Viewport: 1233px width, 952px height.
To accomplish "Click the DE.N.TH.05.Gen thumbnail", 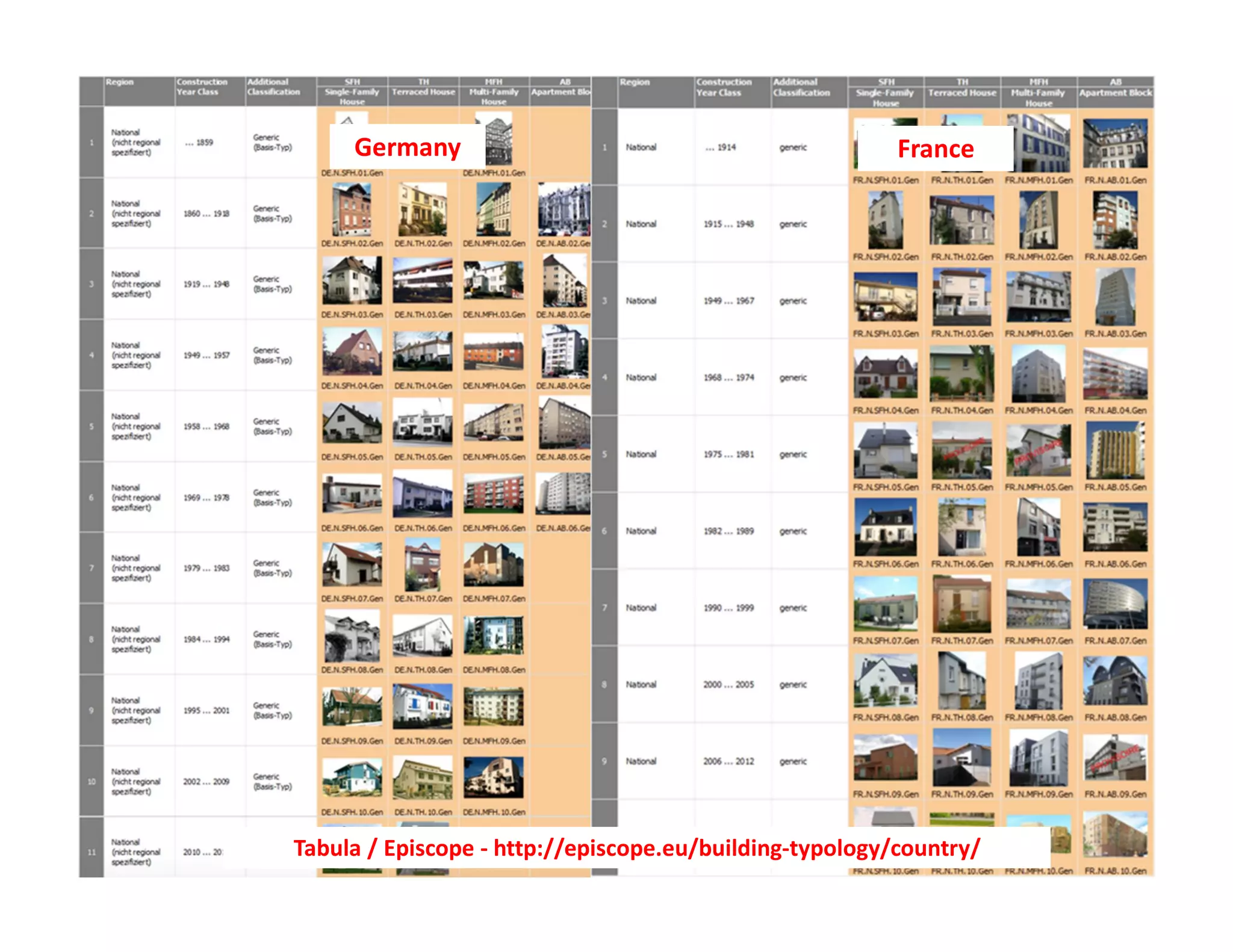I will [423, 423].
